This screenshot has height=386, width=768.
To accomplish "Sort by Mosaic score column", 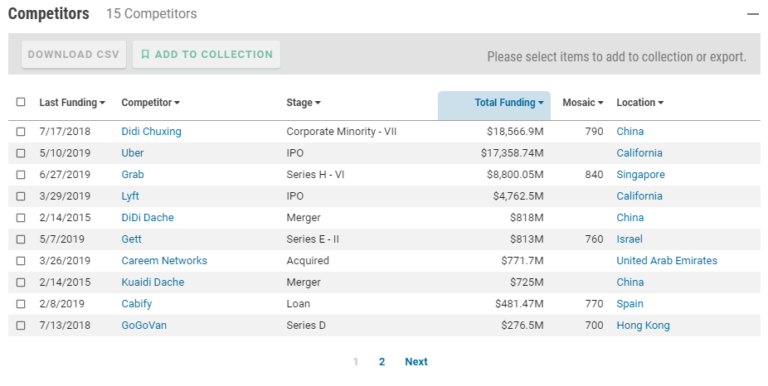I will click(582, 102).
